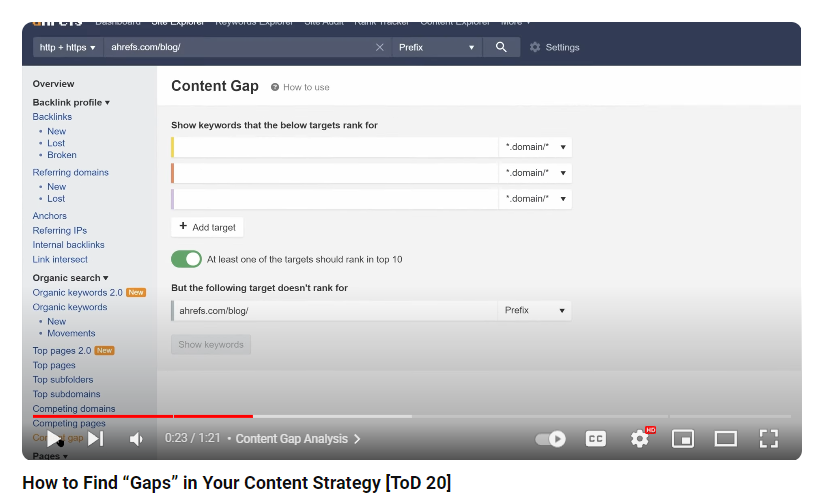
Task: Open Settings next to search
Action: [x=555, y=47]
